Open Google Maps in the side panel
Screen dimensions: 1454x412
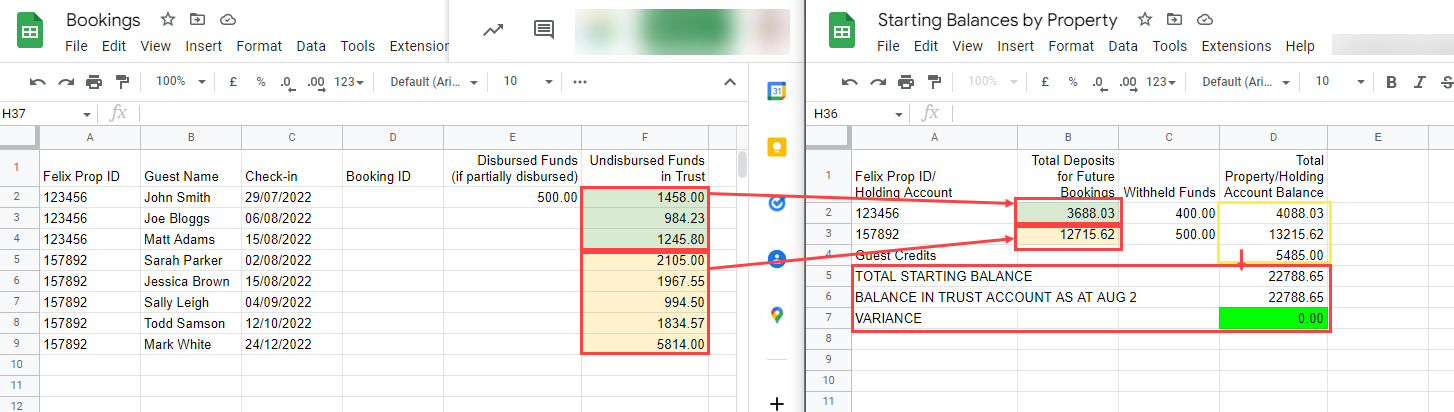776,315
